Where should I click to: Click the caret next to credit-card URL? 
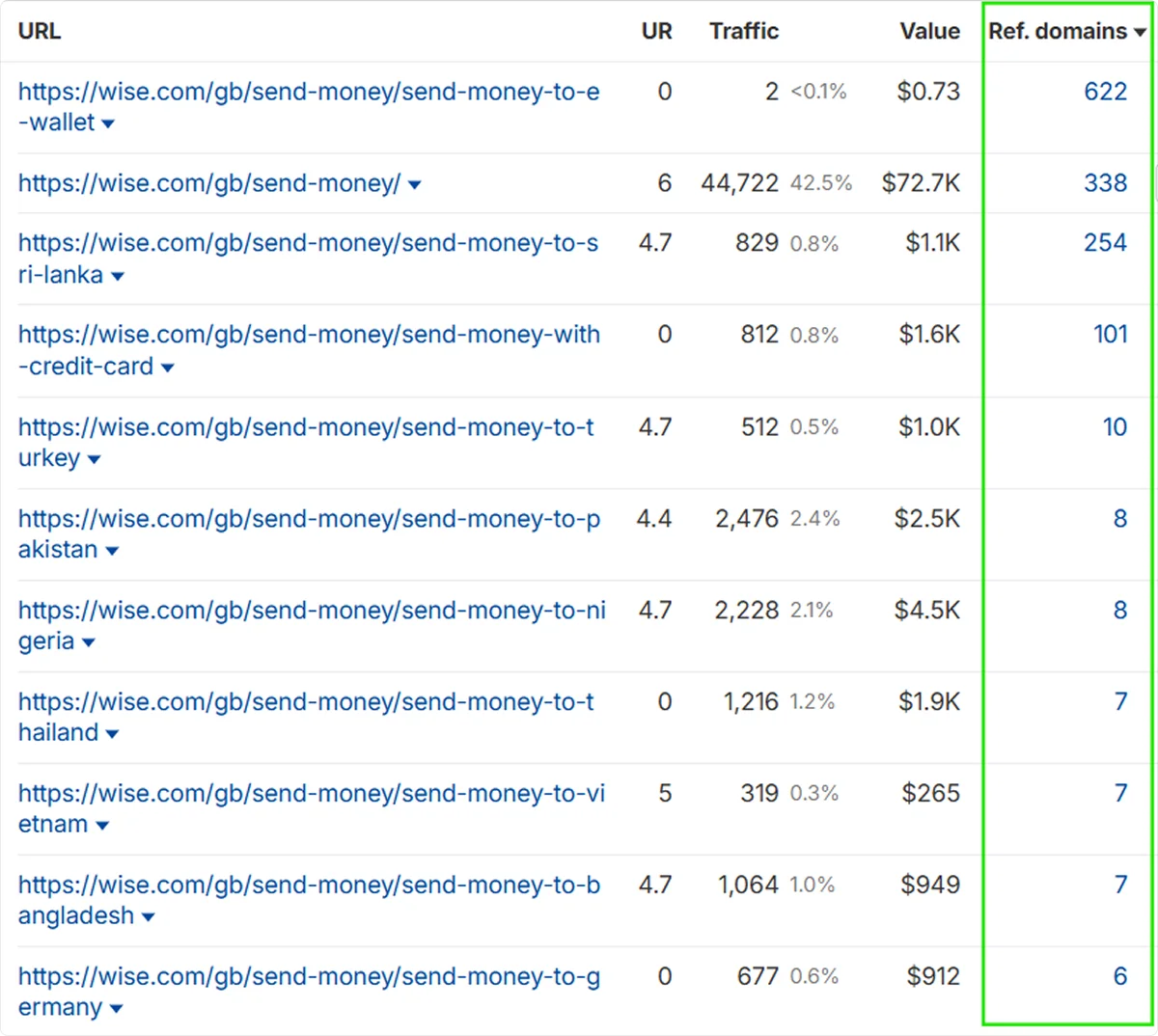168,368
